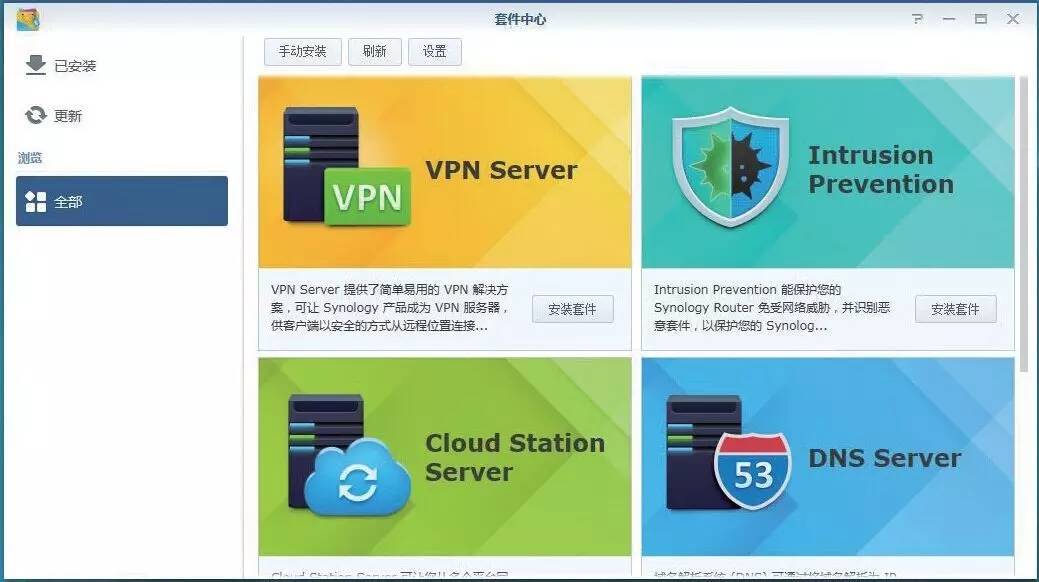This screenshot has width=1039, height=582.
Task: Click the green VPN server icon
Action: pyautogui.click(x=347, y=166)
